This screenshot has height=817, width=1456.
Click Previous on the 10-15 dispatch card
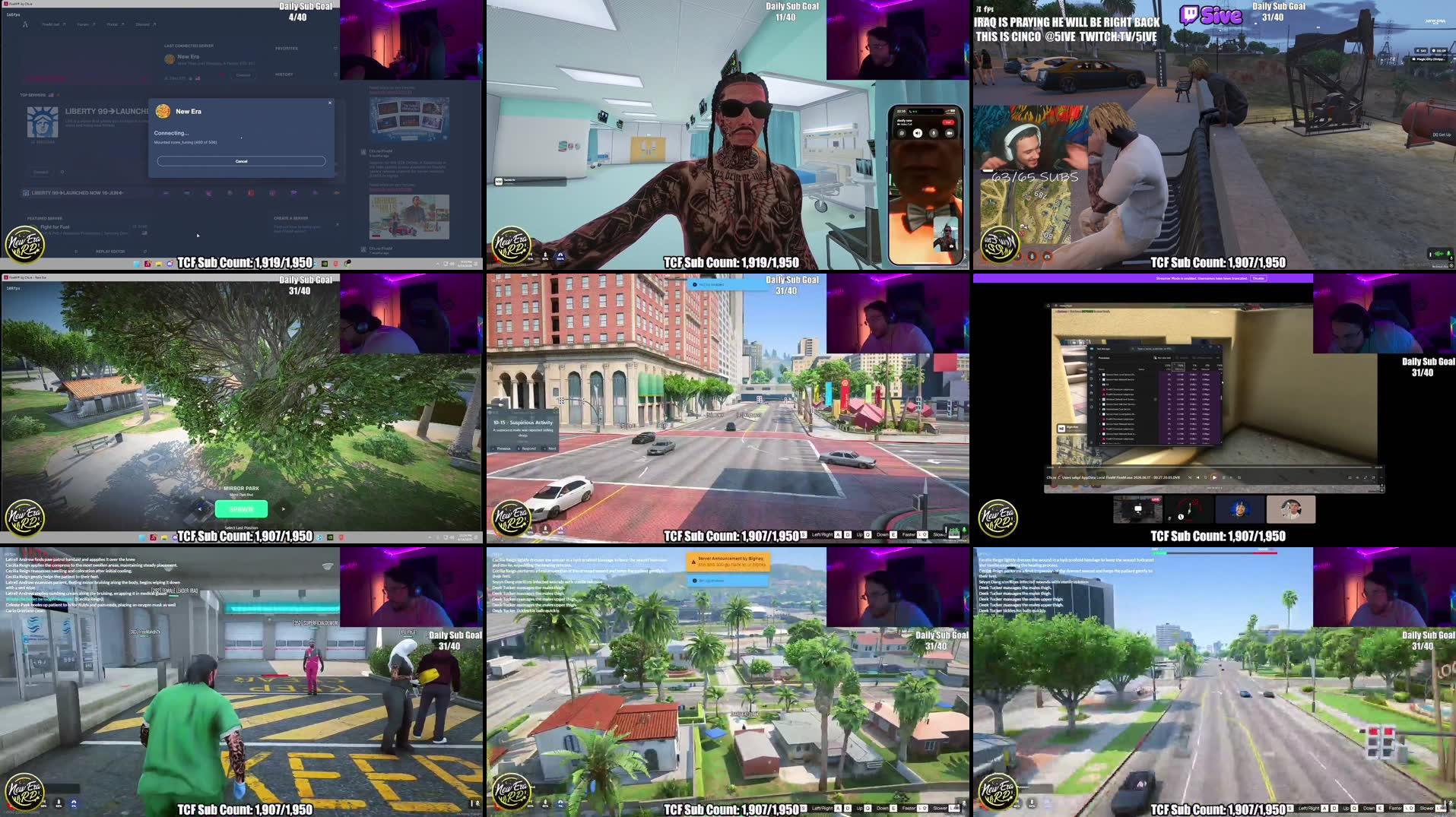pos(502,448)
